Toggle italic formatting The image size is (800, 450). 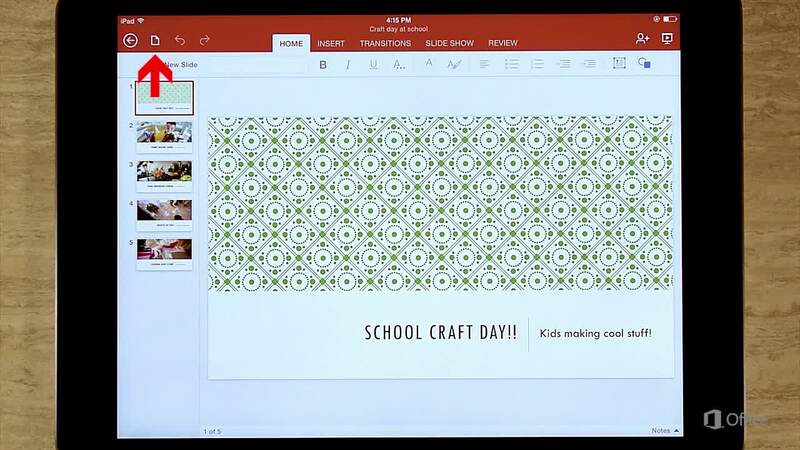tap(348, 65)
